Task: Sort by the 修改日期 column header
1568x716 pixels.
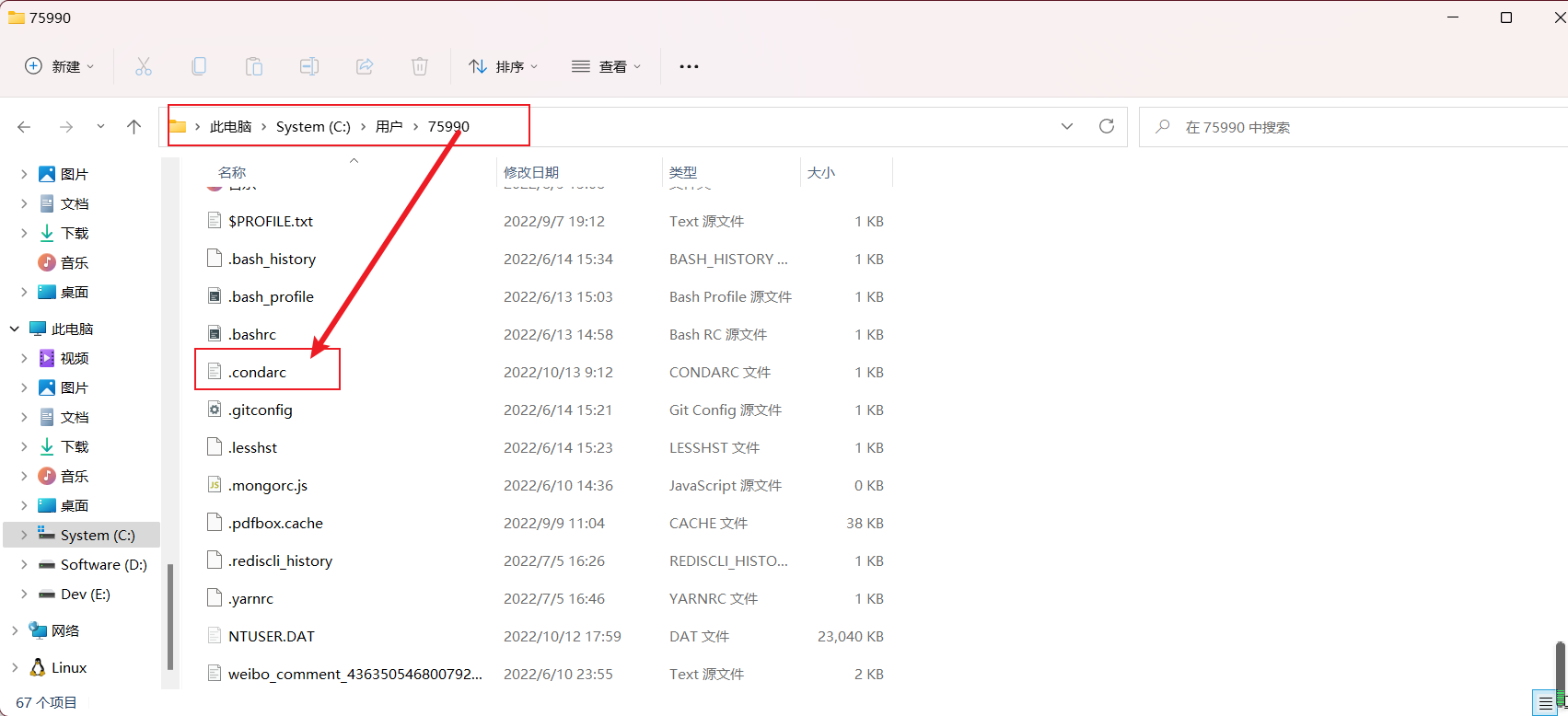Action: coord(531,172)
